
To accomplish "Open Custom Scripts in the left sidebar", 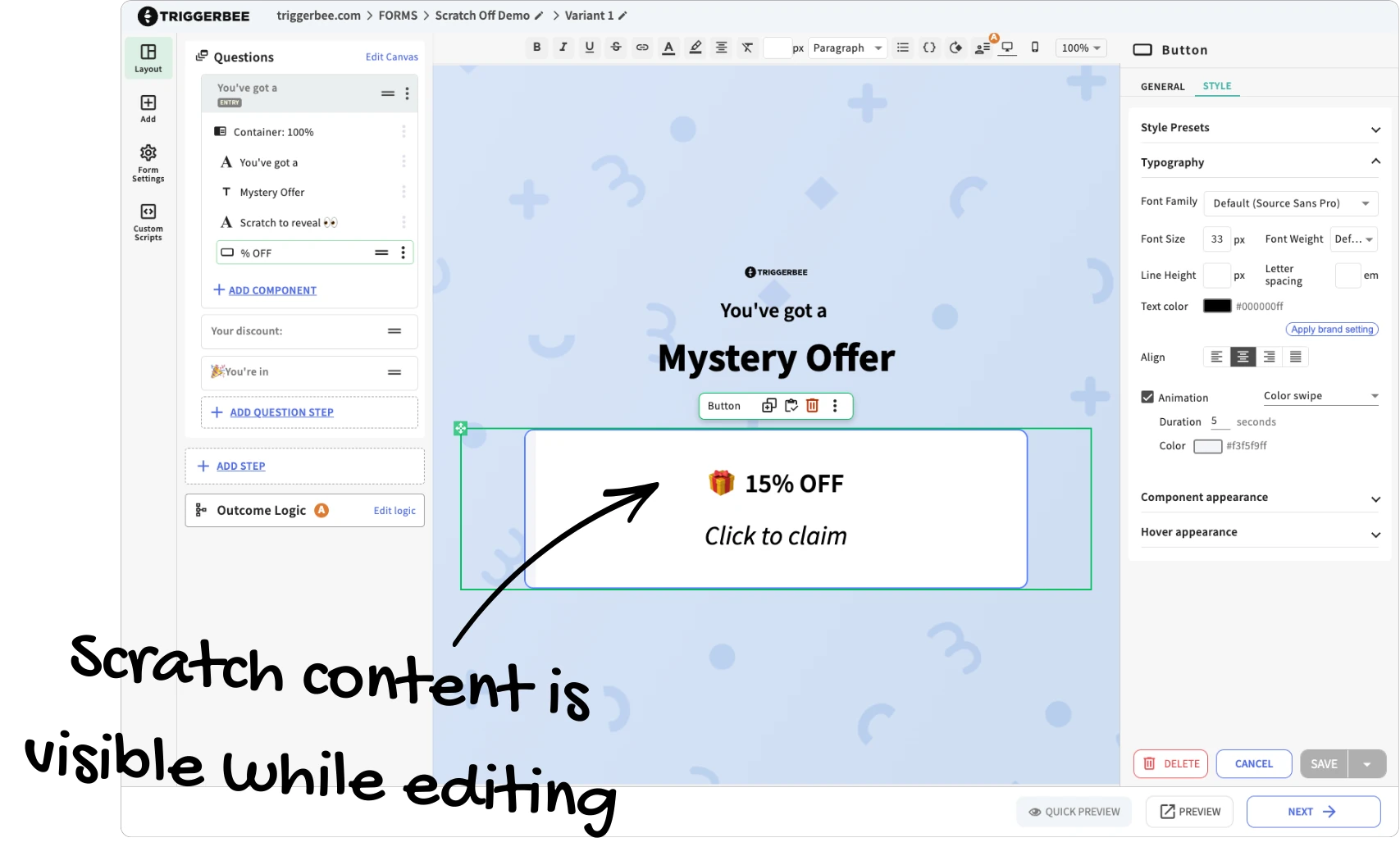I will pyautogui.click(x=148, y=222).
